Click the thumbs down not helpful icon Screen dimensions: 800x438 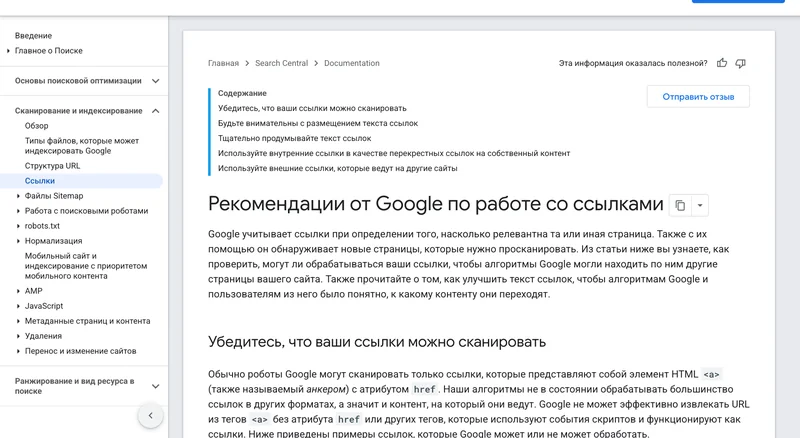[x=740, y=63]
